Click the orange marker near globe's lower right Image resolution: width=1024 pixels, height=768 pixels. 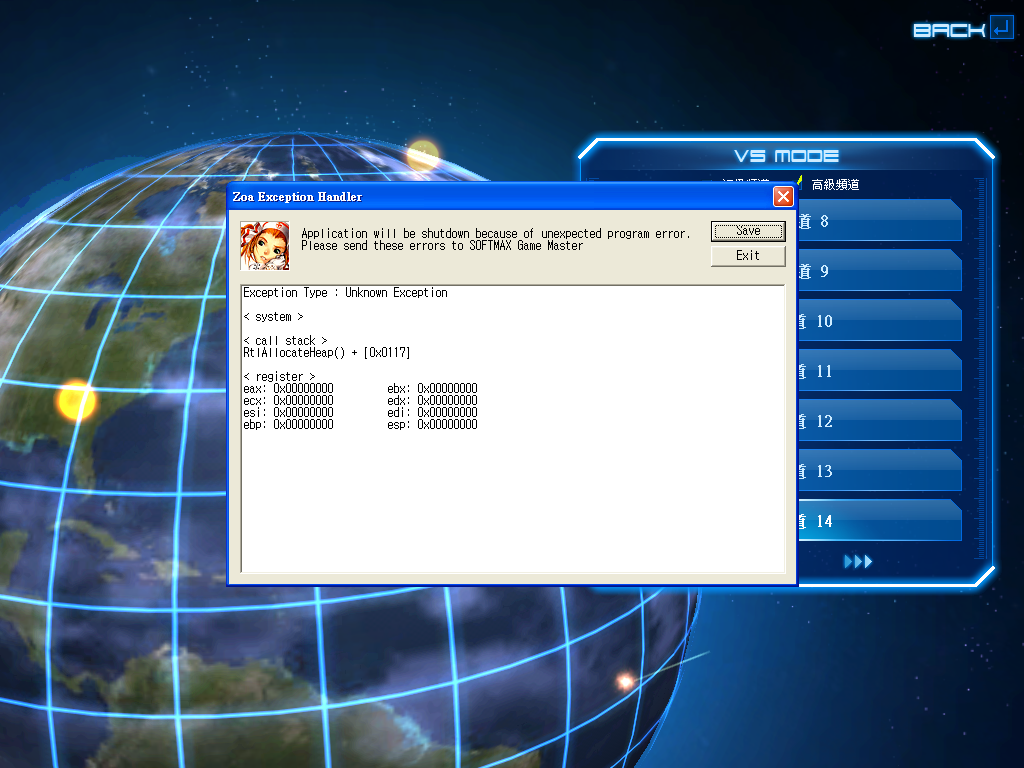coord(626,682)
